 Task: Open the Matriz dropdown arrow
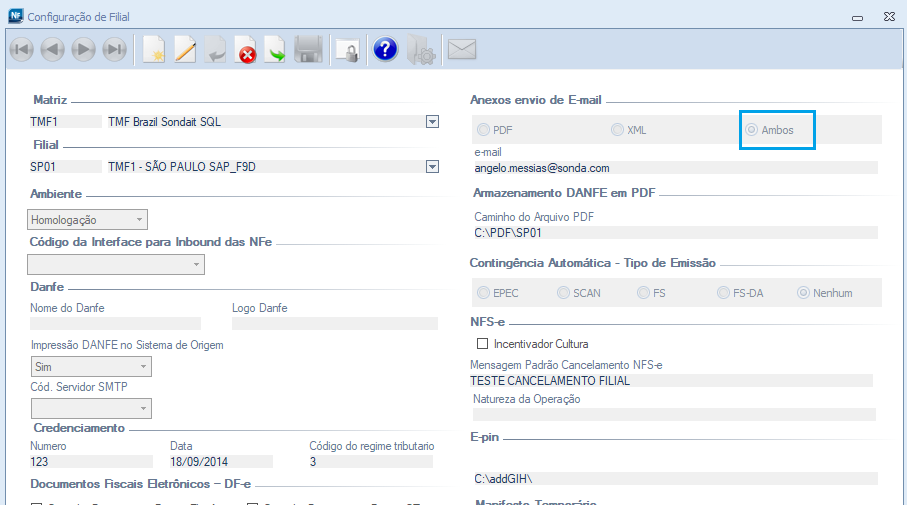(432, 121)
